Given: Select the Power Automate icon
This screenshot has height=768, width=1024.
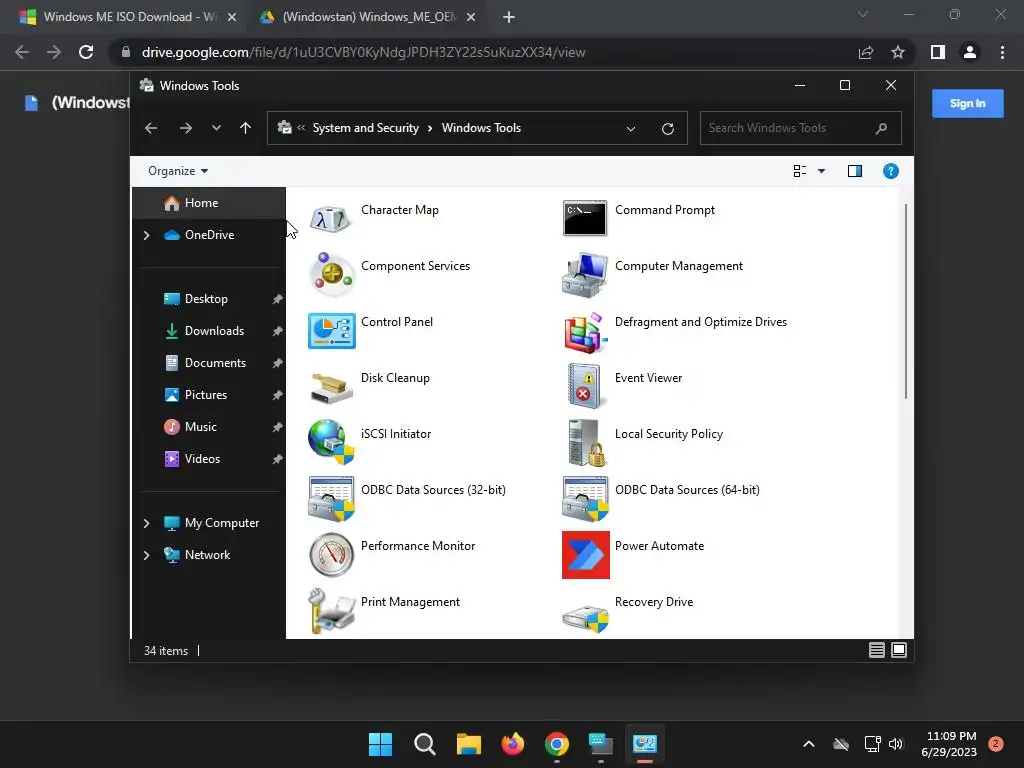Looking at the screenshot, I should pyautogui.click(x=585, y=554).
